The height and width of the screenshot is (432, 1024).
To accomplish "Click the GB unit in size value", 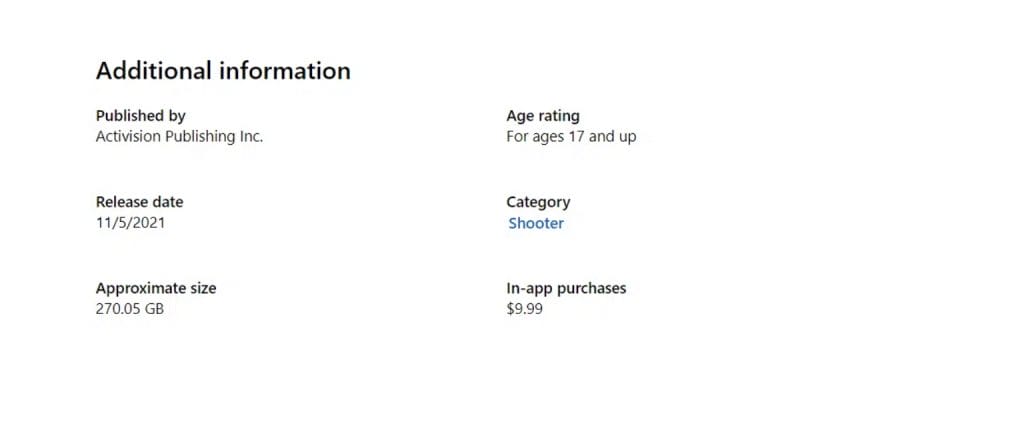I will pos(152,309).
